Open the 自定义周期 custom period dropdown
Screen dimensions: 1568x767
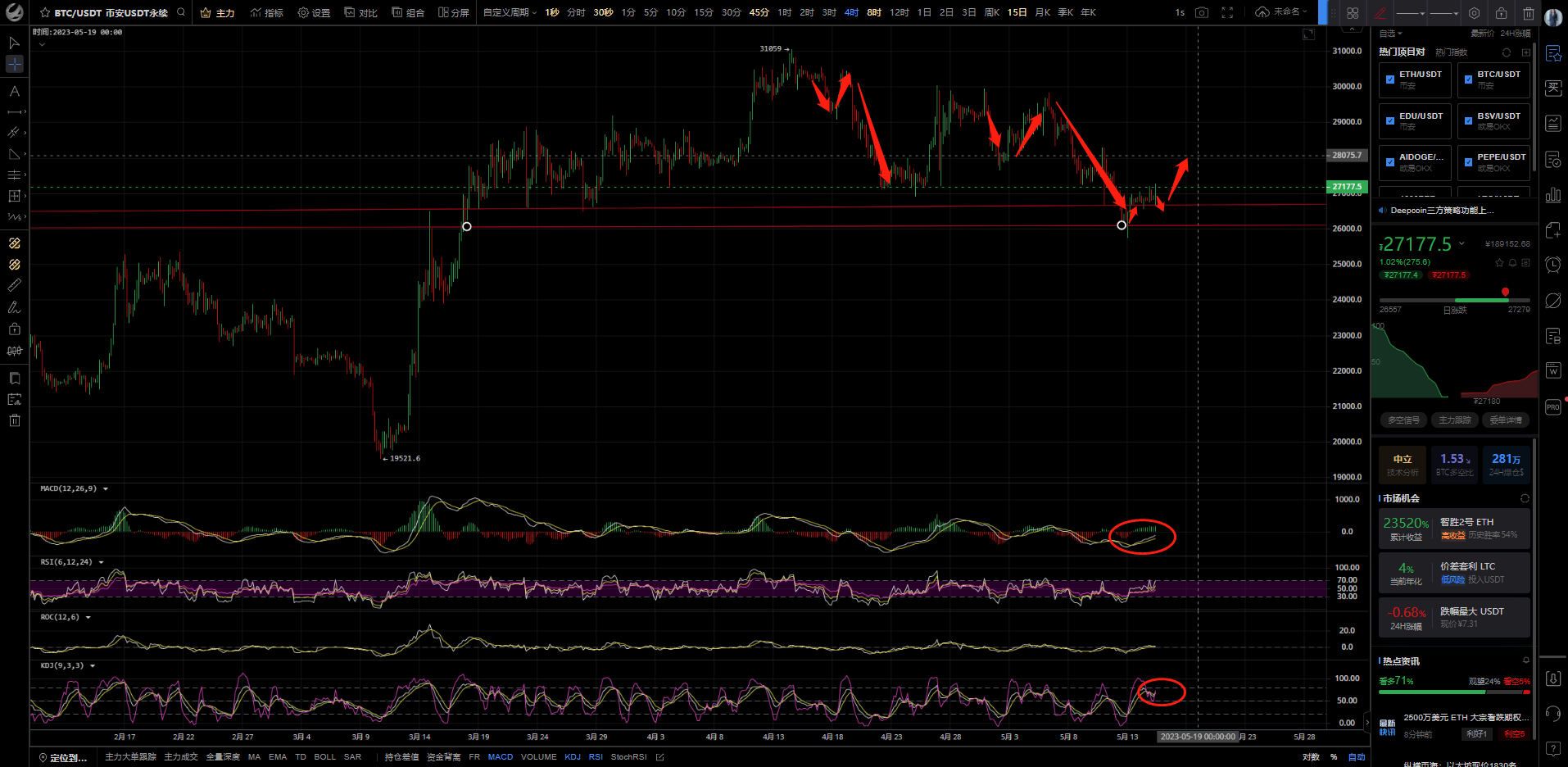(510, 12)
